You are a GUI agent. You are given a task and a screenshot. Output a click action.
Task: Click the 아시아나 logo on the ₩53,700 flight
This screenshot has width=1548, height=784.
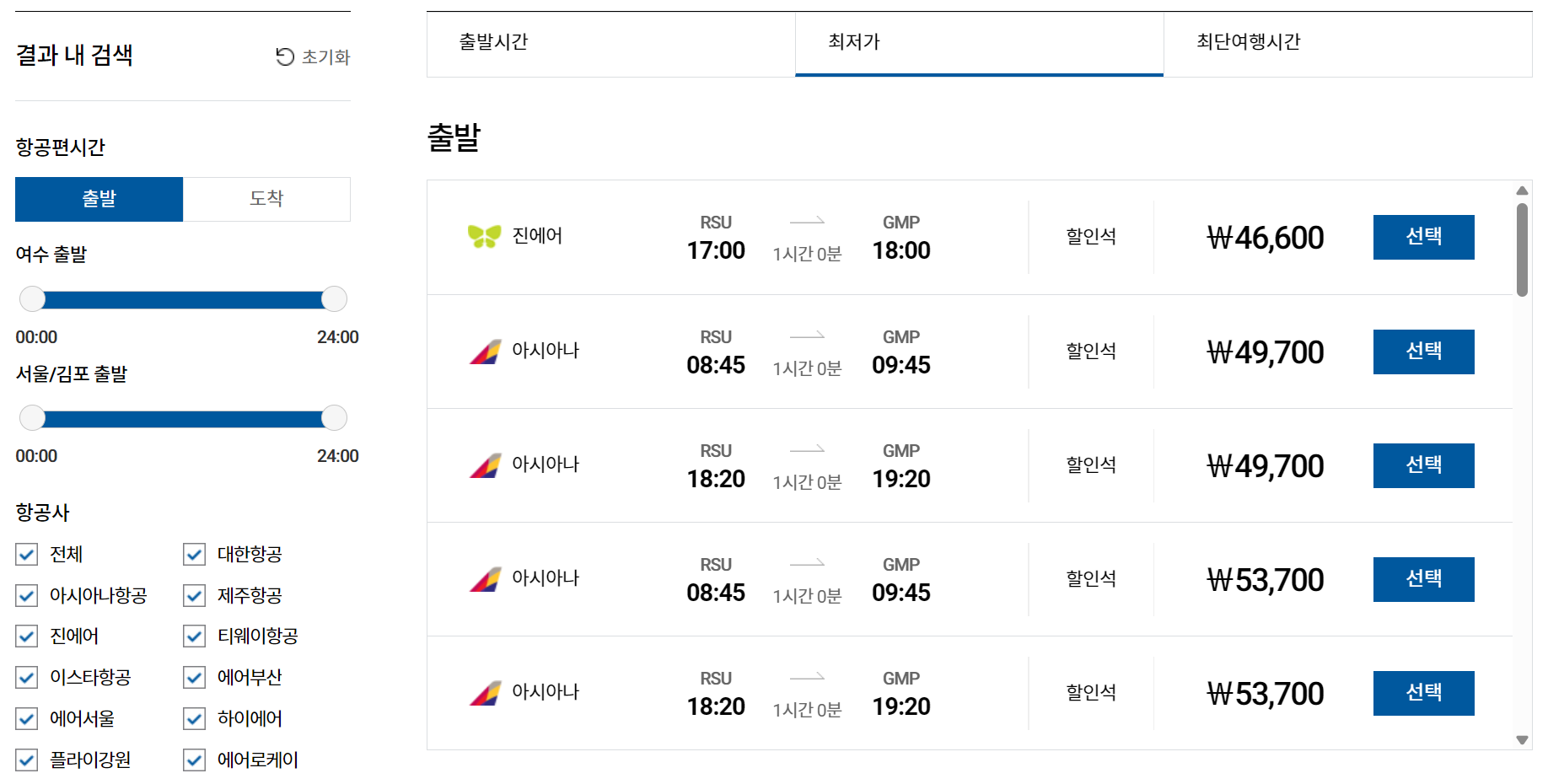[485, 578]
